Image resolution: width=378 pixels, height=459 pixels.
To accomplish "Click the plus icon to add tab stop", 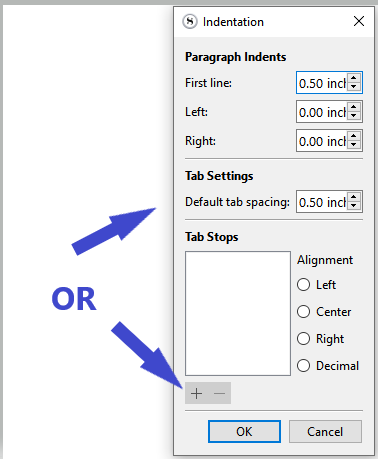I will [197, 393].
